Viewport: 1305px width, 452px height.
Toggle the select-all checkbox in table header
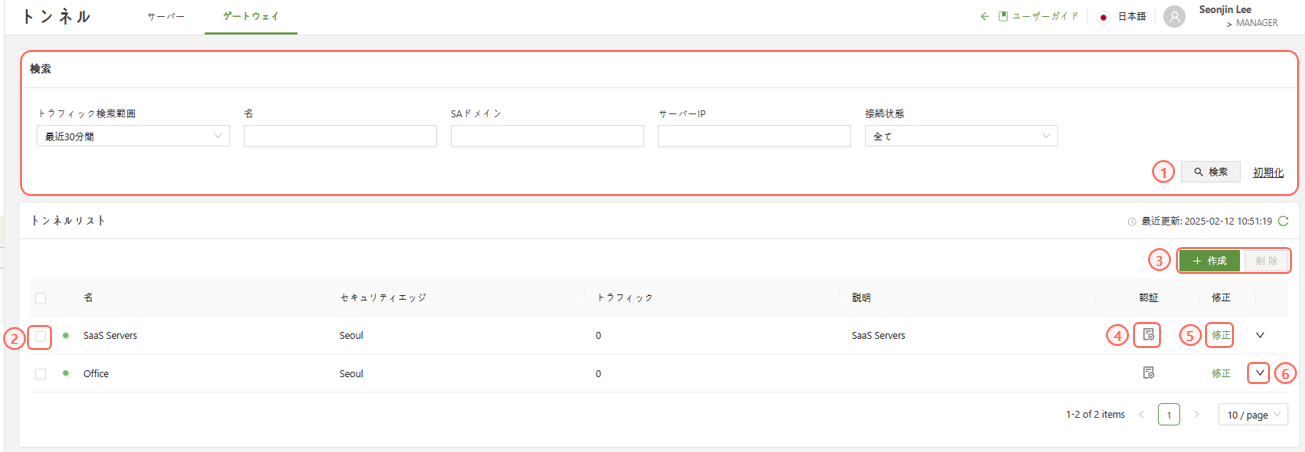click(x=41, y=298)
